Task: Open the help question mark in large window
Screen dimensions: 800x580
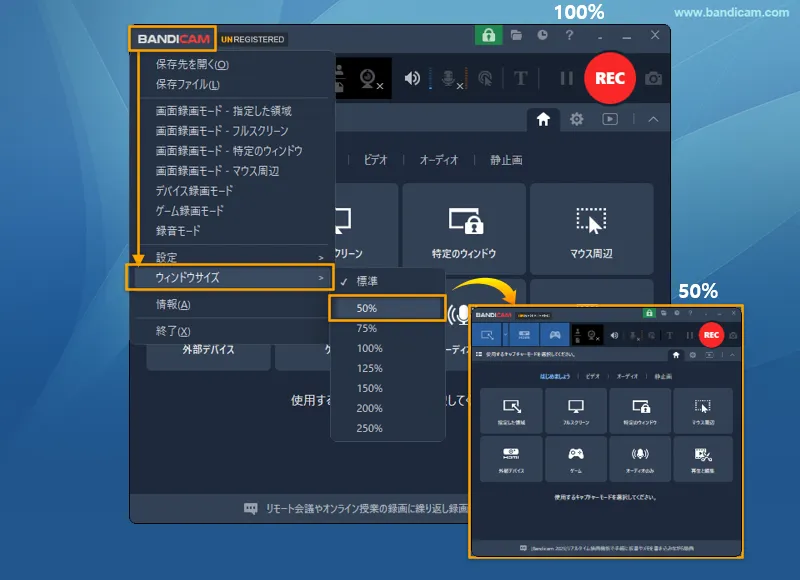Action: [569, 35]
